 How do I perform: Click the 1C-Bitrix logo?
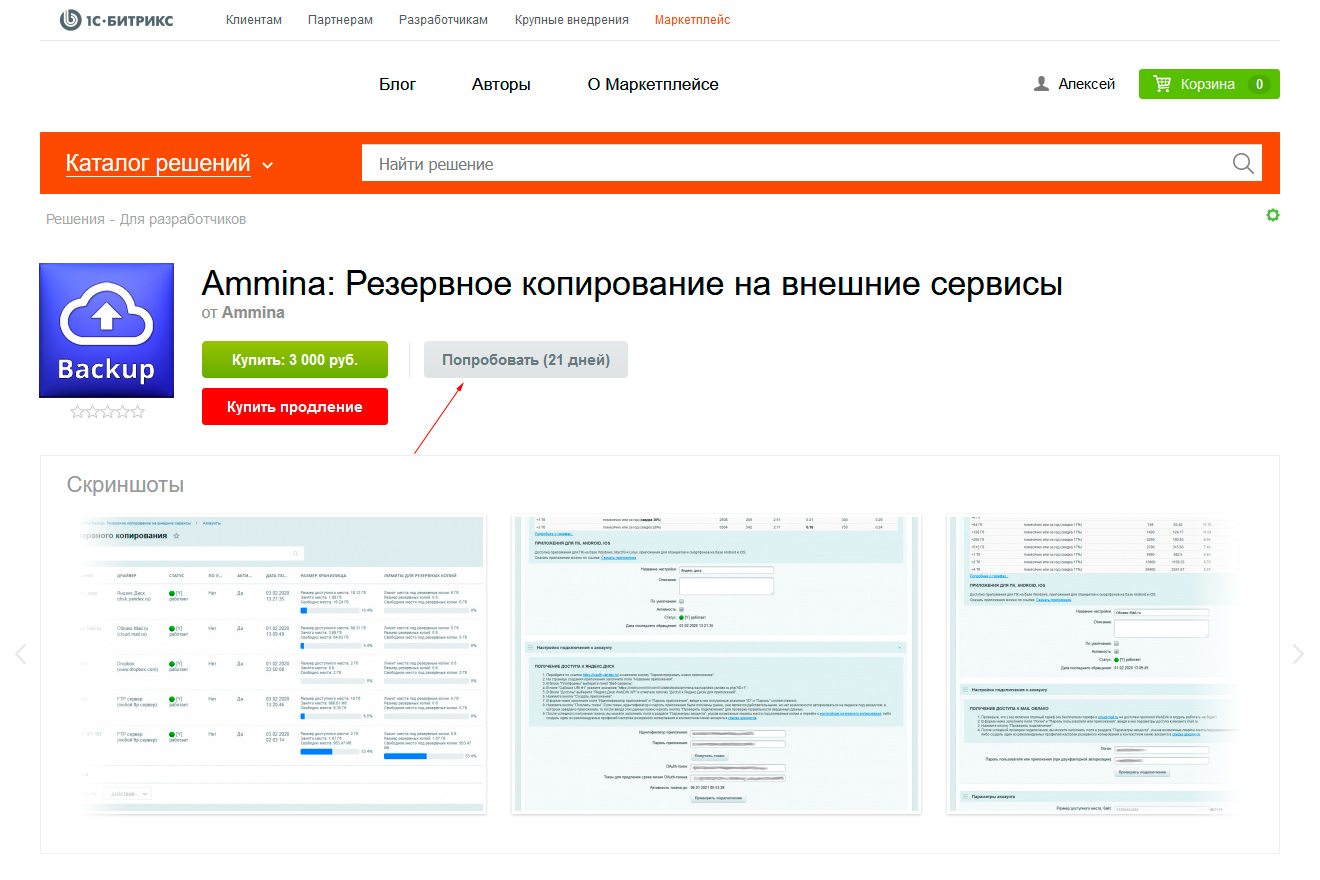point(116,20)
